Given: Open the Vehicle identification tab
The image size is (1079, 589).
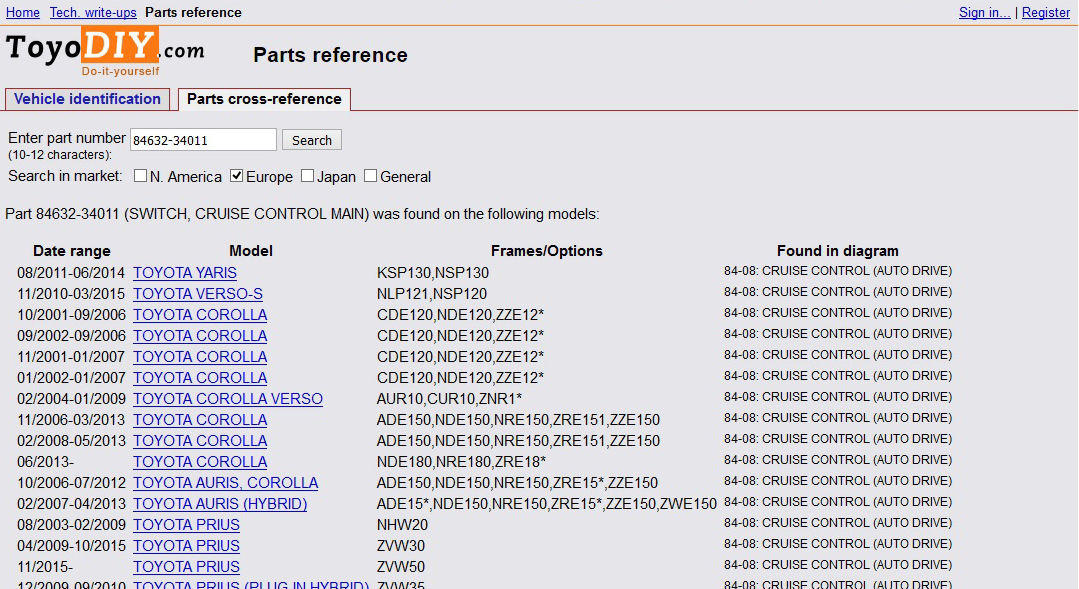Looking at the screenshot, I should [x=87, y=99].
